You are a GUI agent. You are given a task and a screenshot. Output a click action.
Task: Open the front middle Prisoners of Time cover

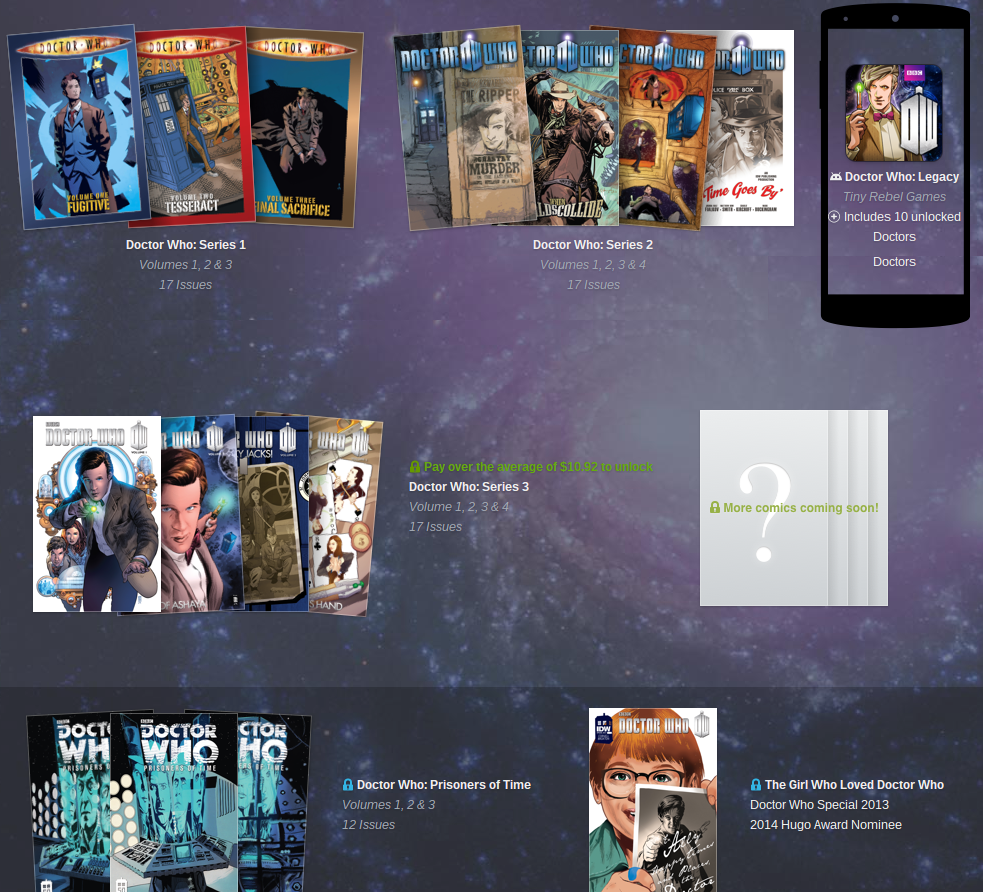tap(174, 802)
